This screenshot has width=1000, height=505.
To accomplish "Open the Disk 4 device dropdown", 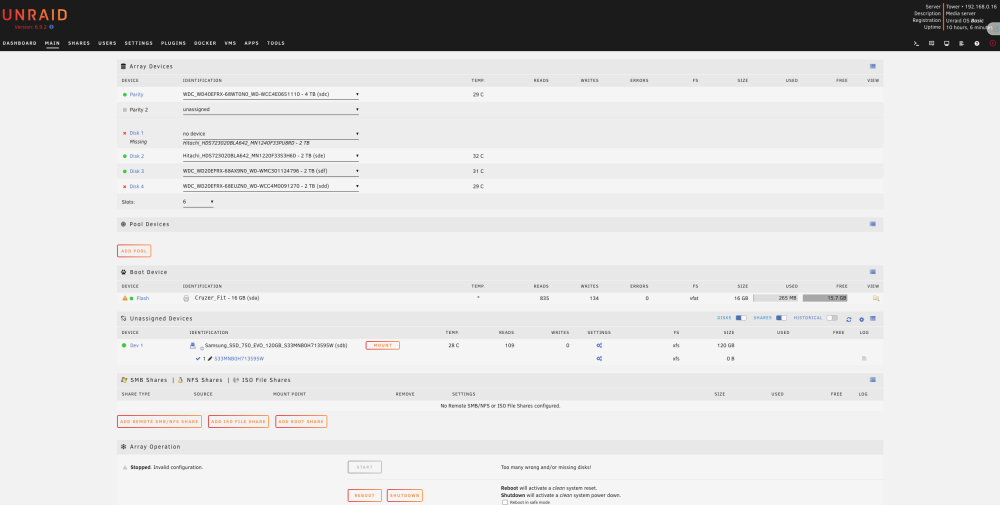I will coord(271,187).
